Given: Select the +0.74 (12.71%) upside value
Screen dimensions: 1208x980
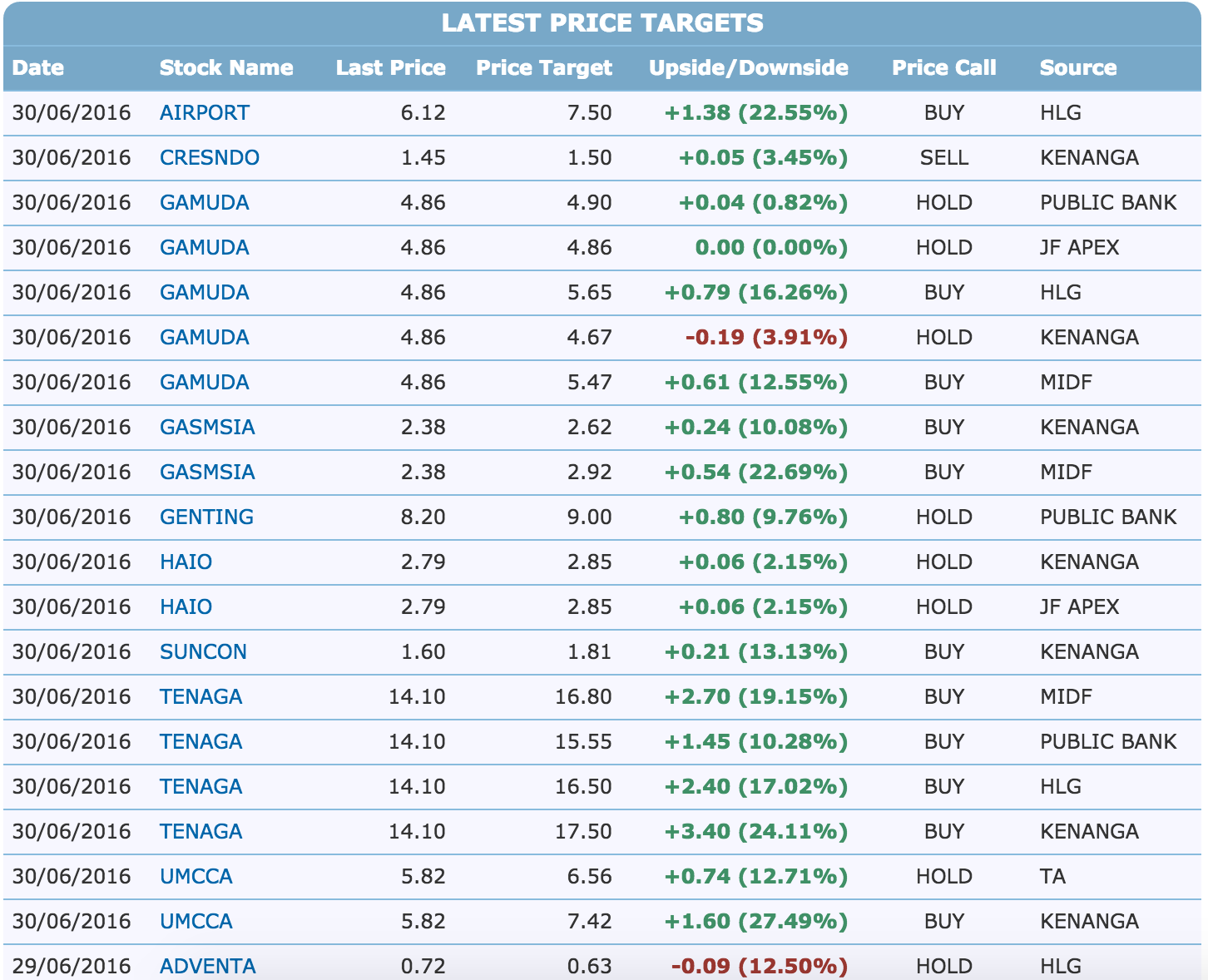Looking at the screenshot, I should point(756,877).
